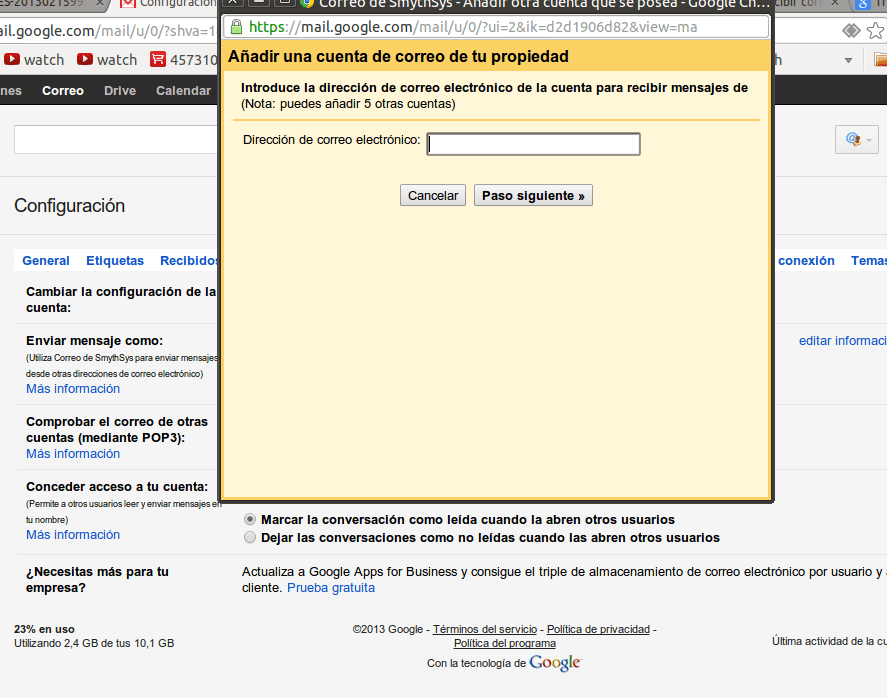Go to the Temas settings tab
The image size is (887, 698).
click(867, 261)
